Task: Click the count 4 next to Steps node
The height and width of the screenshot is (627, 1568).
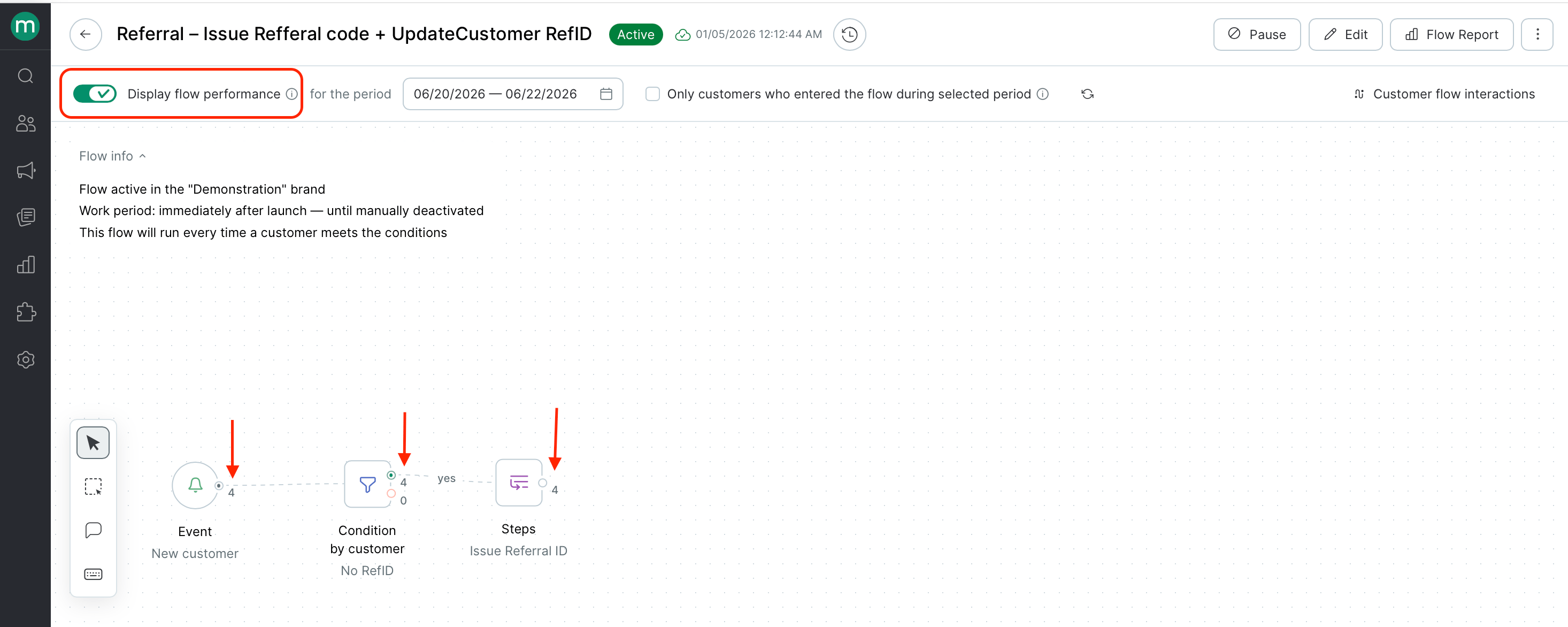Action: click(x=555, y=490)
